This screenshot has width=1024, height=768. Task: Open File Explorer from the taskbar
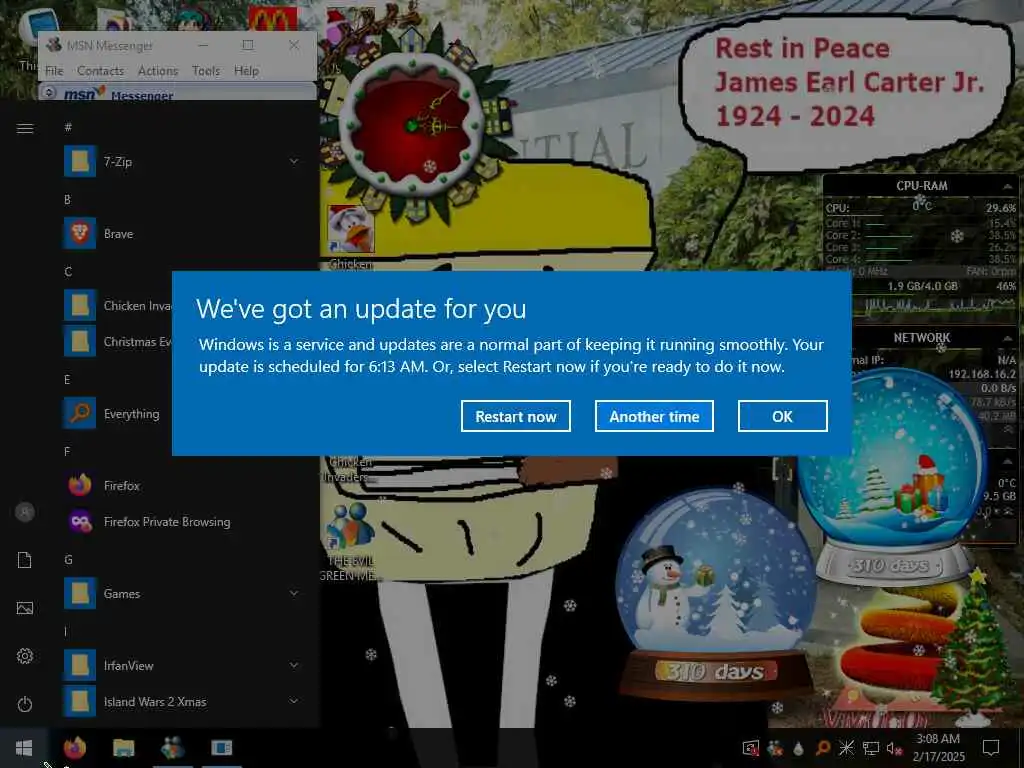tap(123, 748)
